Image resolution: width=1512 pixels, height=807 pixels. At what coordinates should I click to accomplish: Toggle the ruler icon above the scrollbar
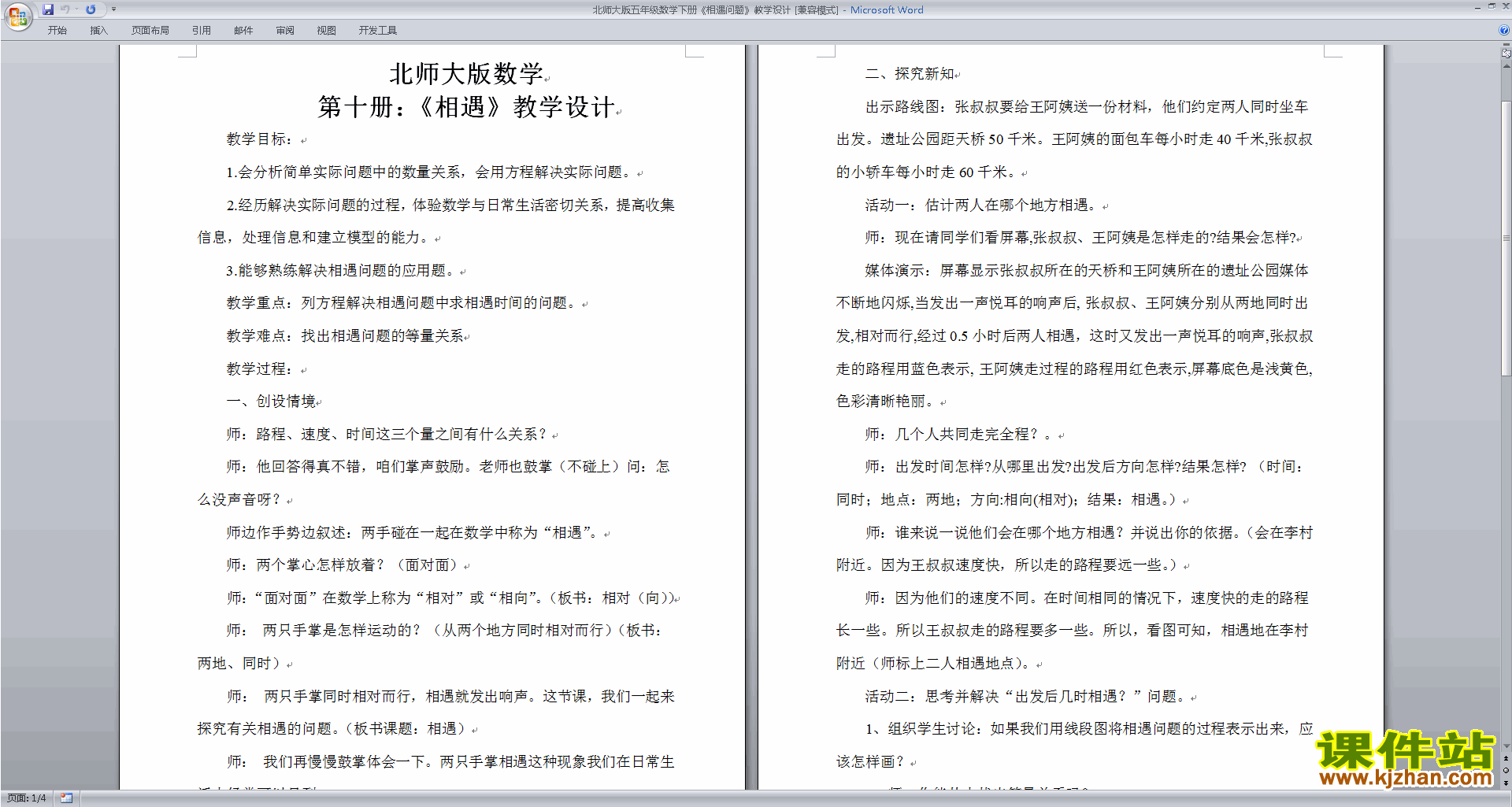[1506, 53]
